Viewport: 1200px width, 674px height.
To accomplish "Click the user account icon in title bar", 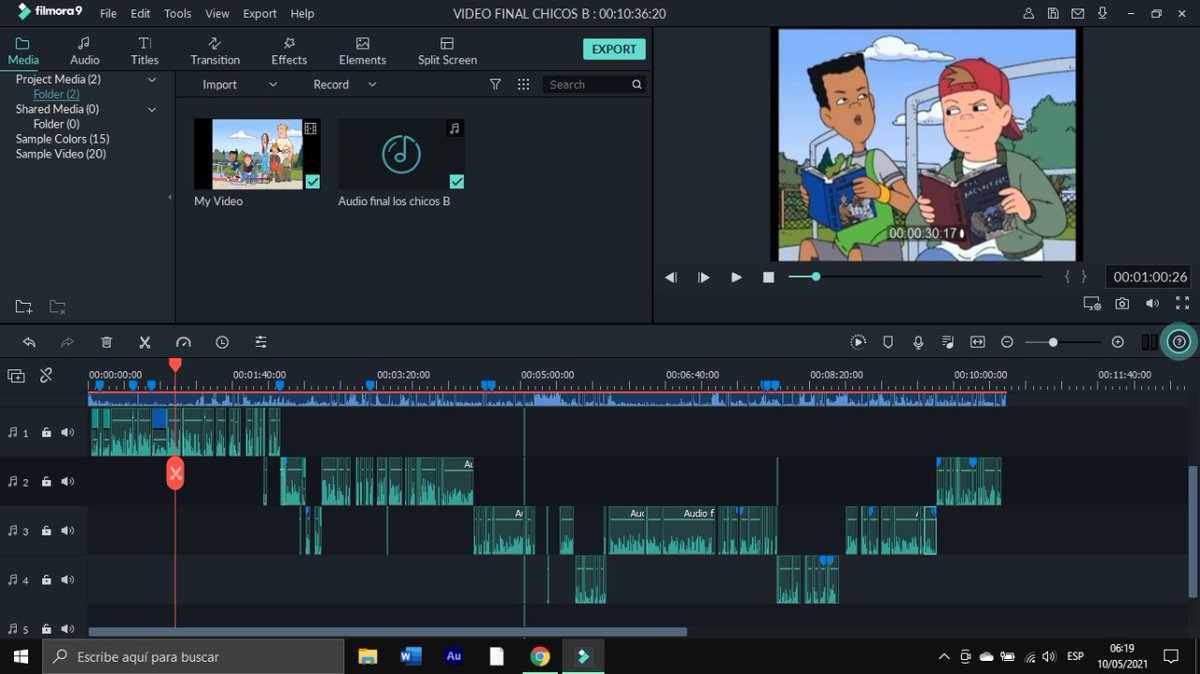I will click(1029, 14).
